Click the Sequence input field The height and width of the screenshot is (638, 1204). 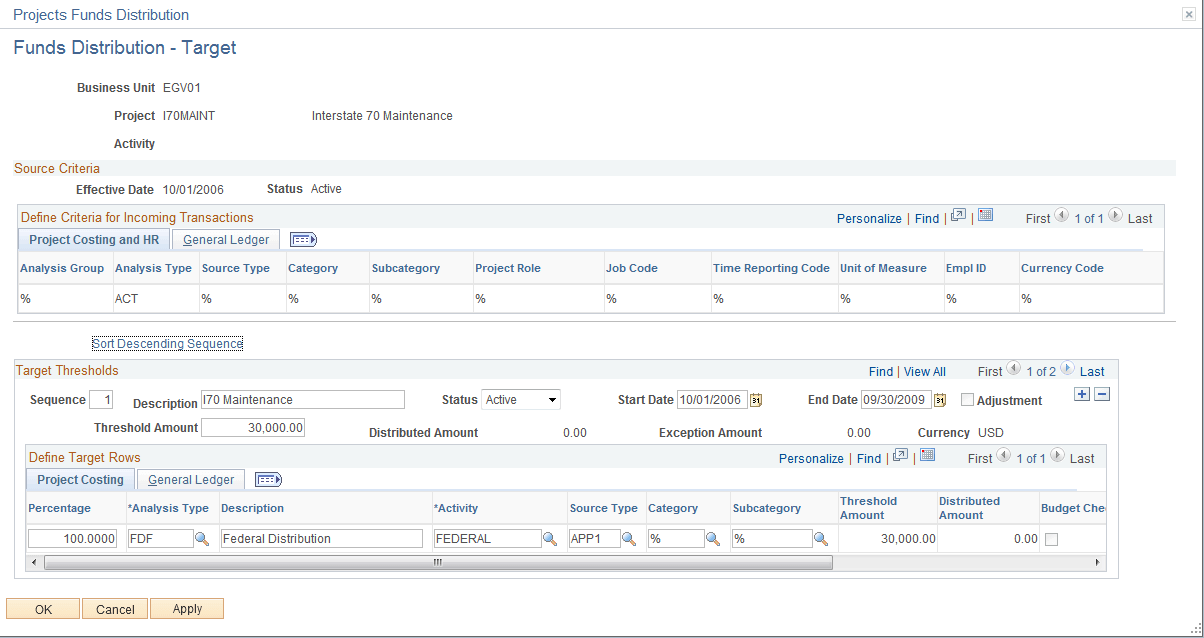tap(101, 400)
